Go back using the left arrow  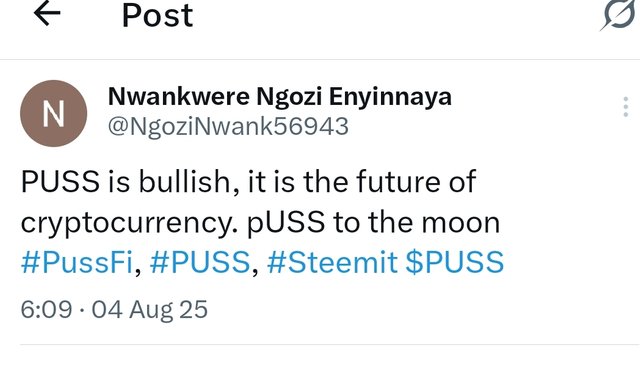[x=47, y=13]
